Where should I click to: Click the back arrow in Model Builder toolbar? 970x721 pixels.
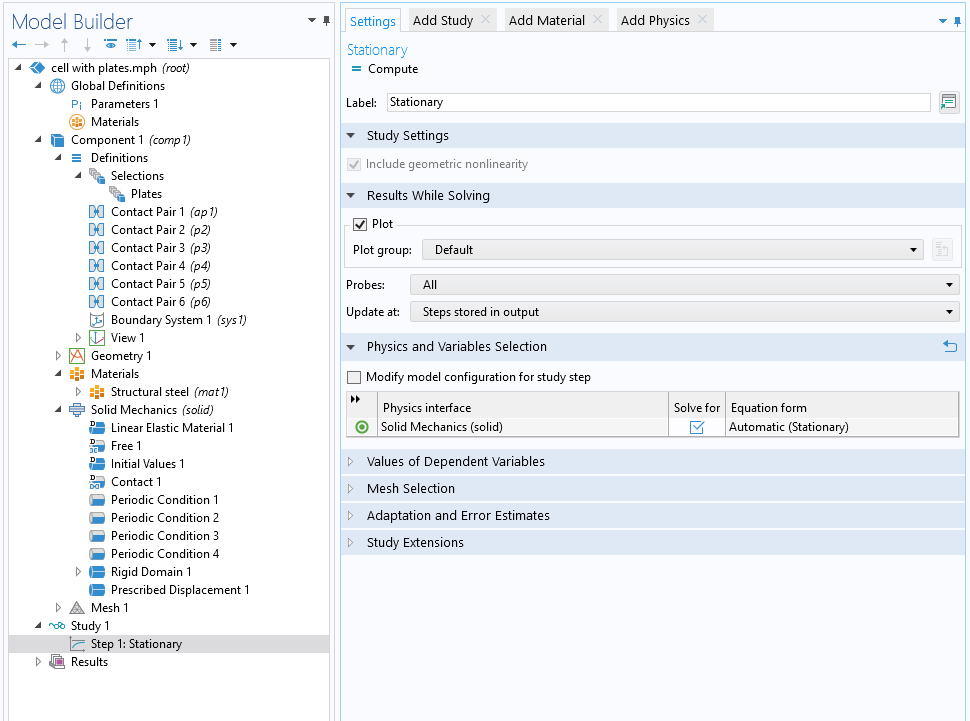tap(19, 45)
